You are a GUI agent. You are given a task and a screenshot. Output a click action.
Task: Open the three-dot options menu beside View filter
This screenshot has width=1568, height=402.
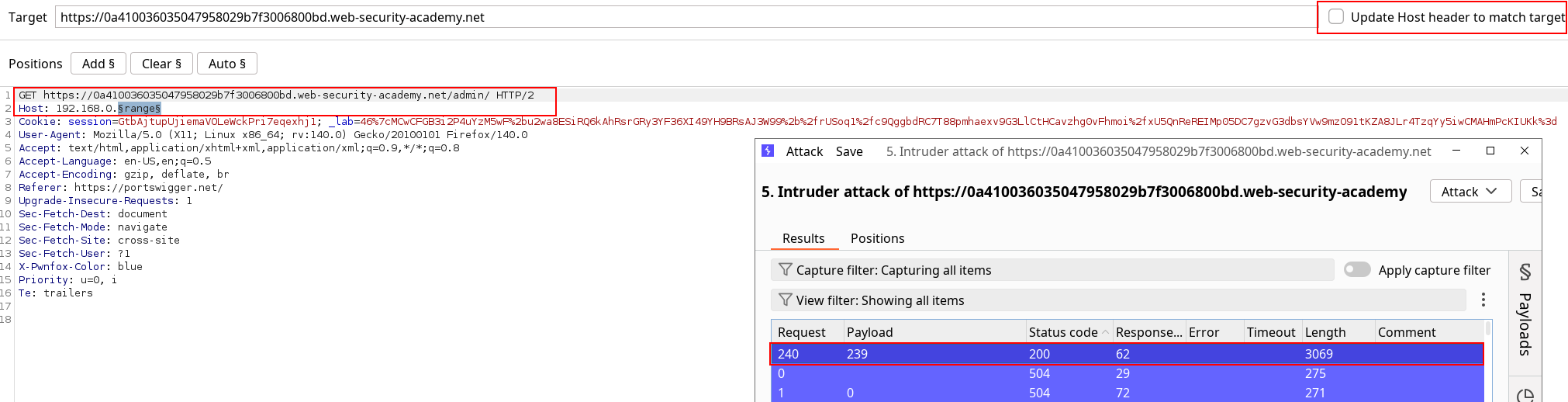[1483, 300]
